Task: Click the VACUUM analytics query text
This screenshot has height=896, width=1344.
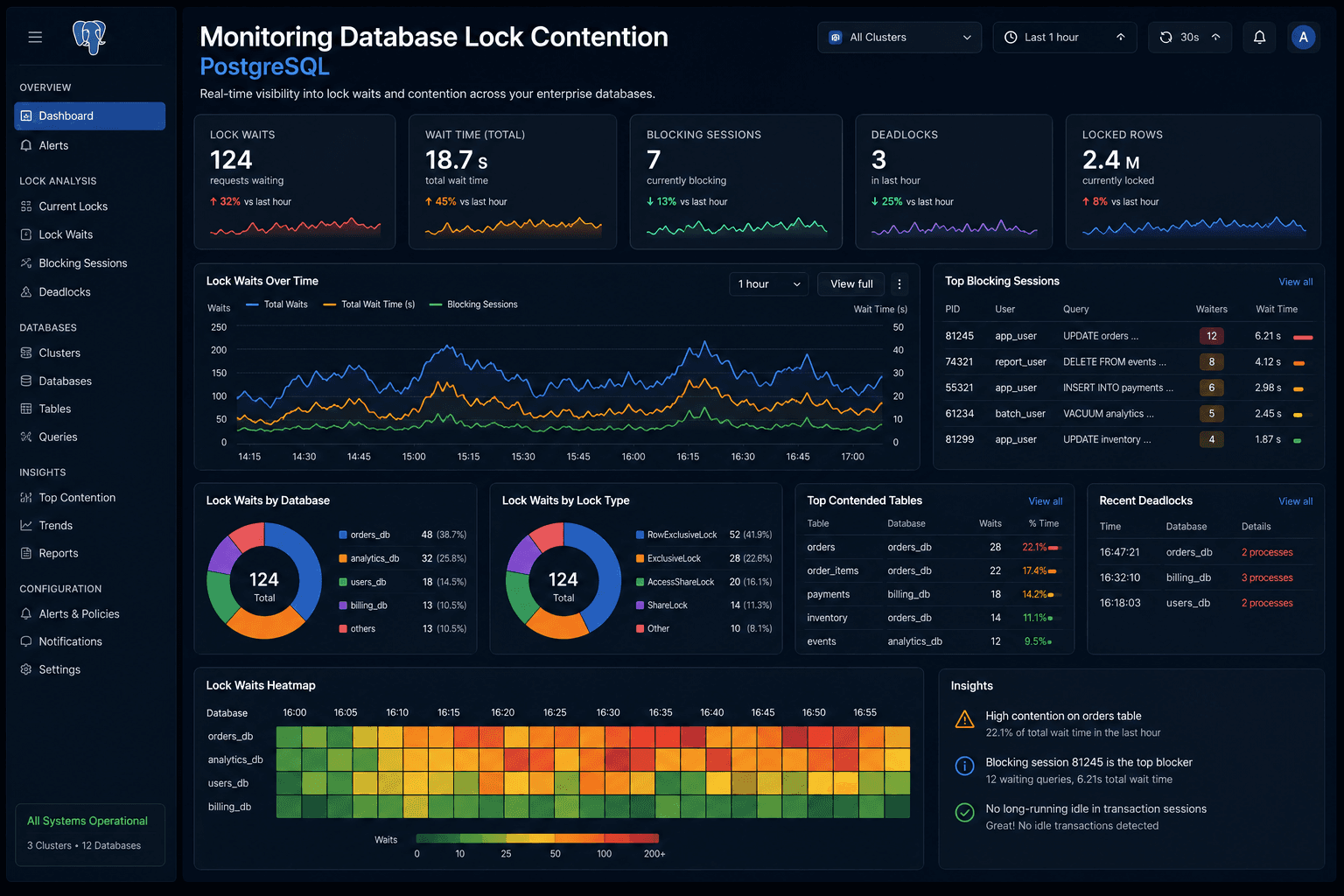Action: [x=1109, y=414]
